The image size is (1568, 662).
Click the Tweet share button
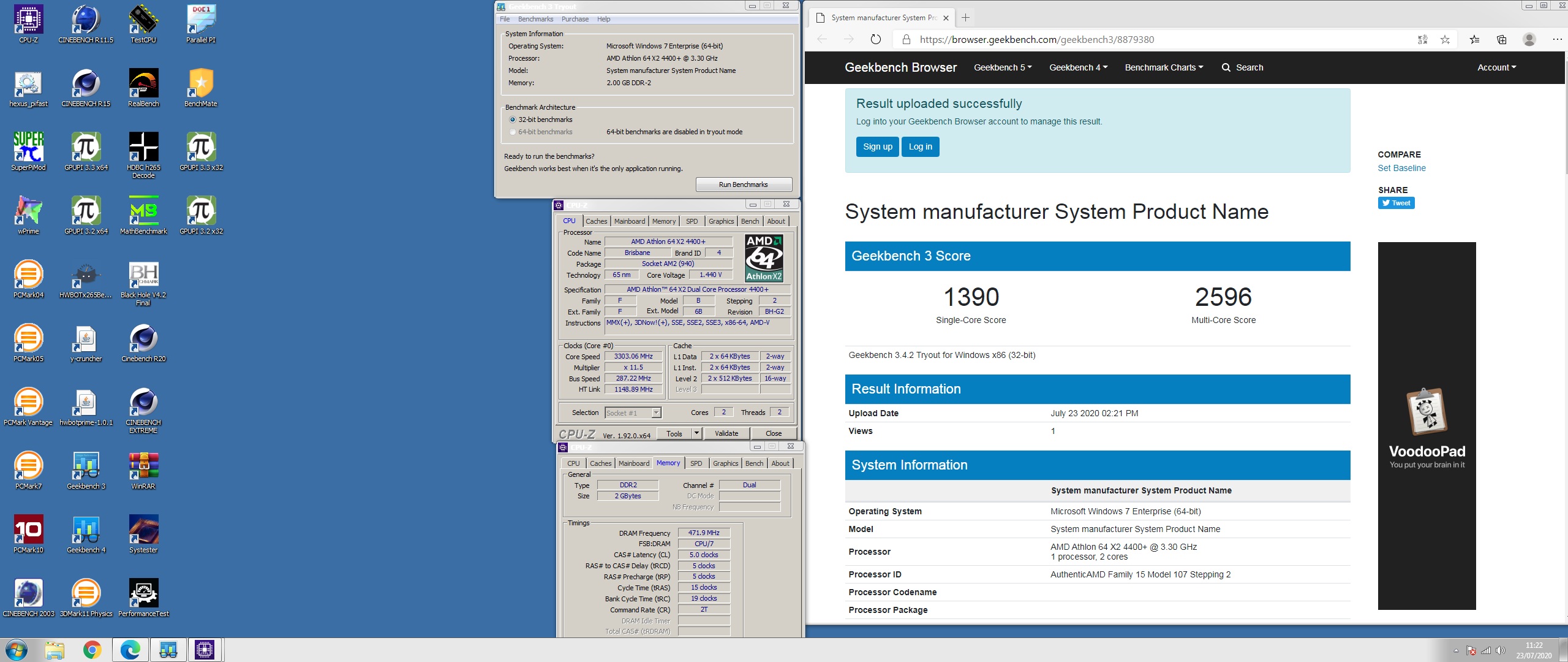[x=1396, y=203]
